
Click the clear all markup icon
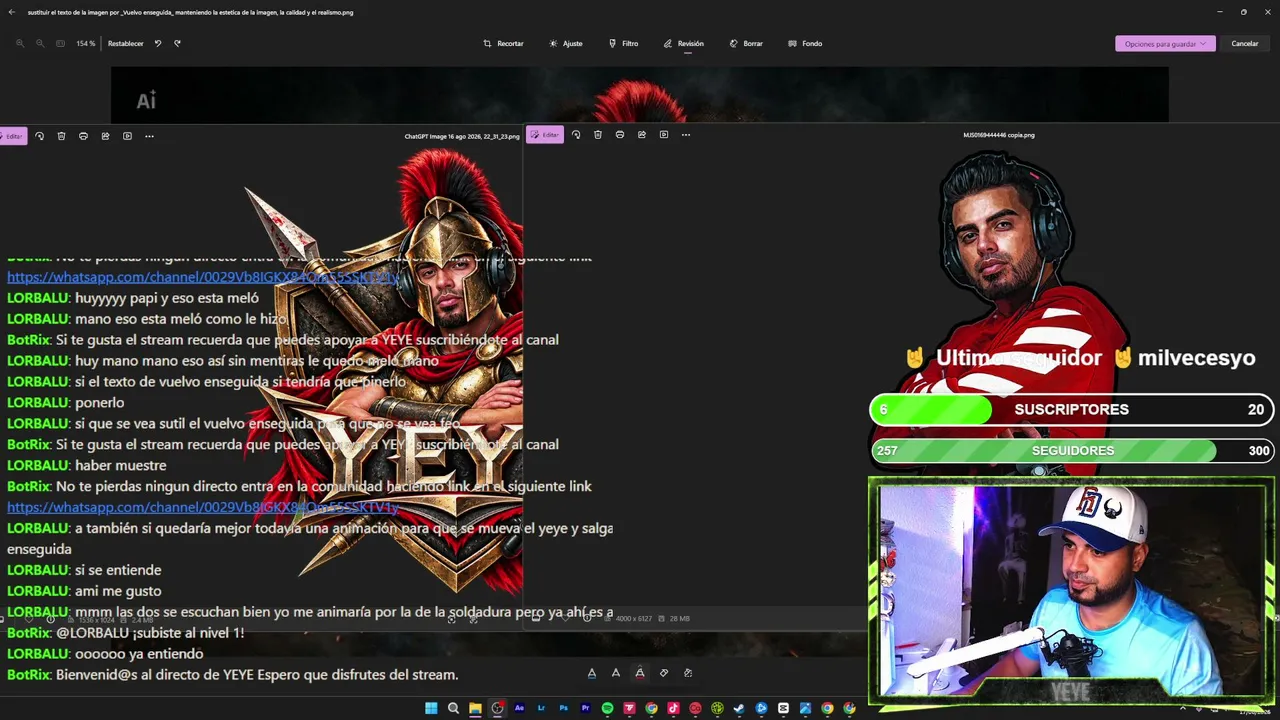tap(688, 673)
